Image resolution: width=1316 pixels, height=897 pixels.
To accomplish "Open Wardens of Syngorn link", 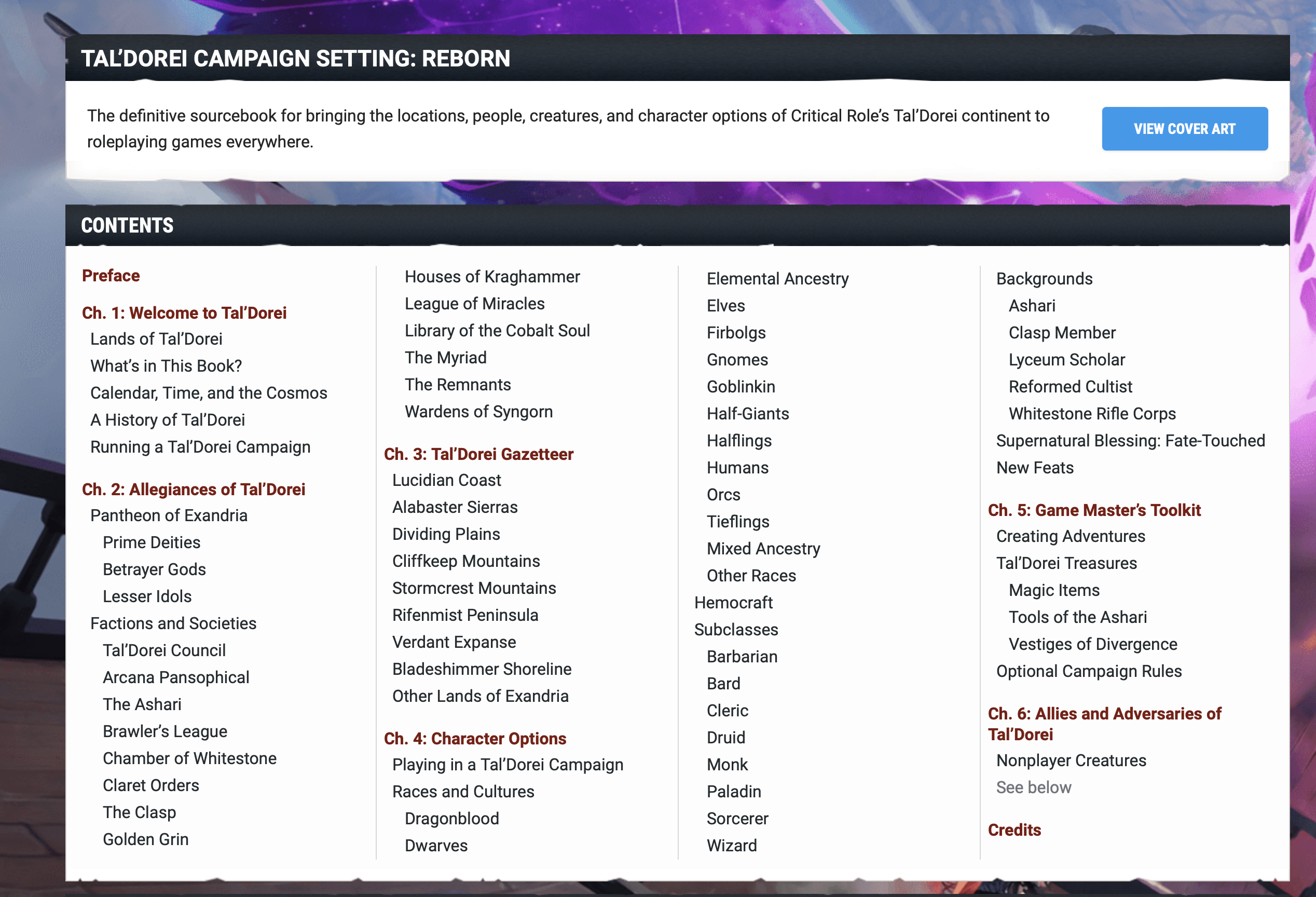I will (478, 412).
